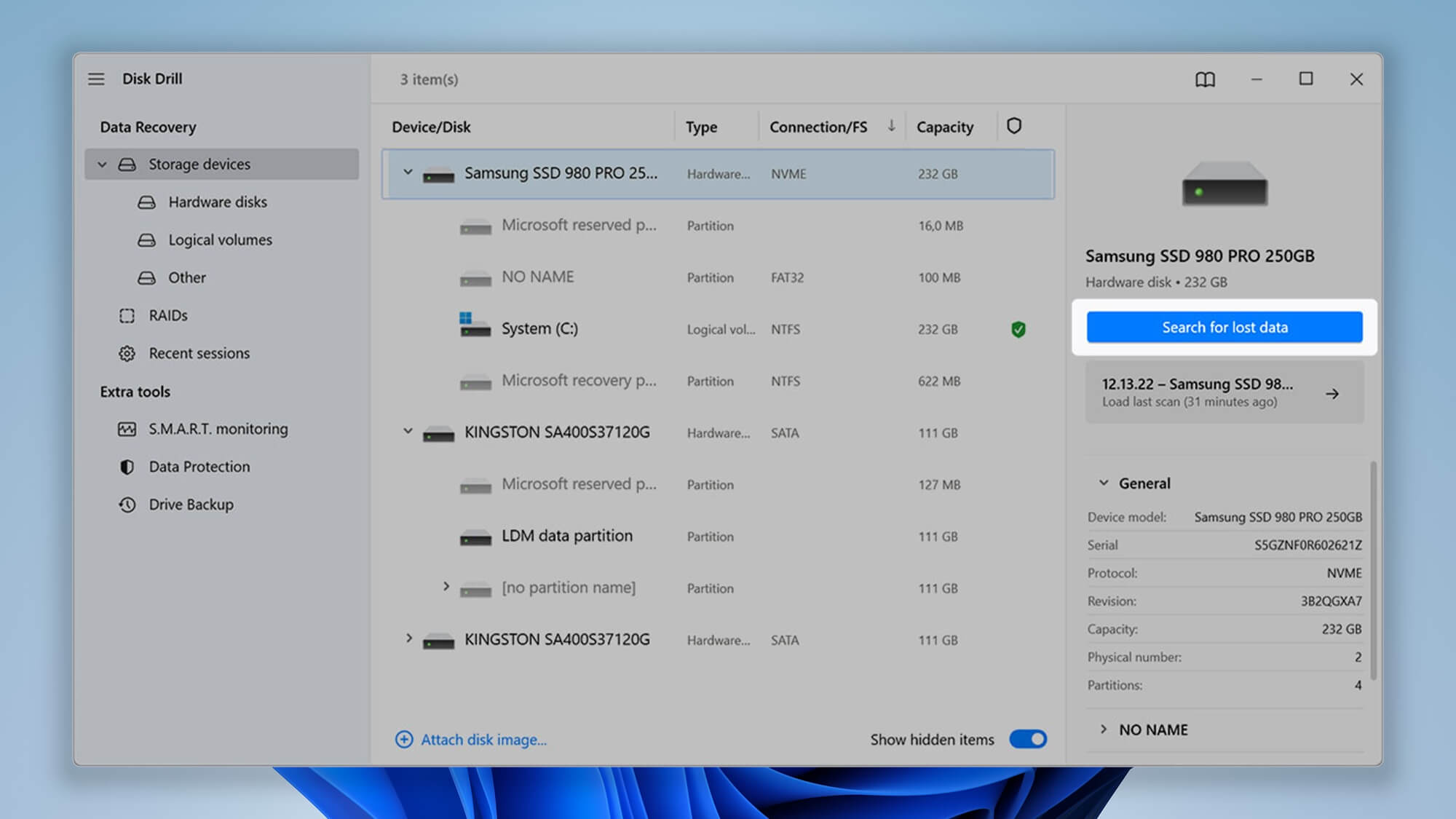Open Drive Backup tool
The height and width of the screenshot is (819, 1456).
(x=191, y=505)
